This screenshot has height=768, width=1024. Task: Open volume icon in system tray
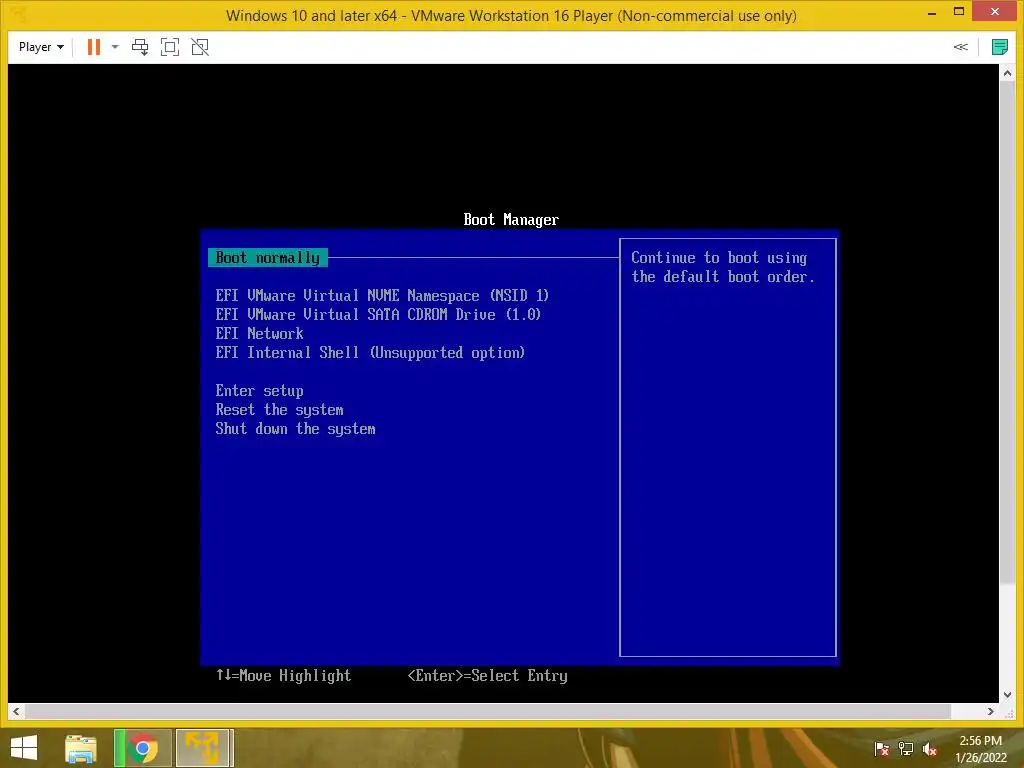929,749
